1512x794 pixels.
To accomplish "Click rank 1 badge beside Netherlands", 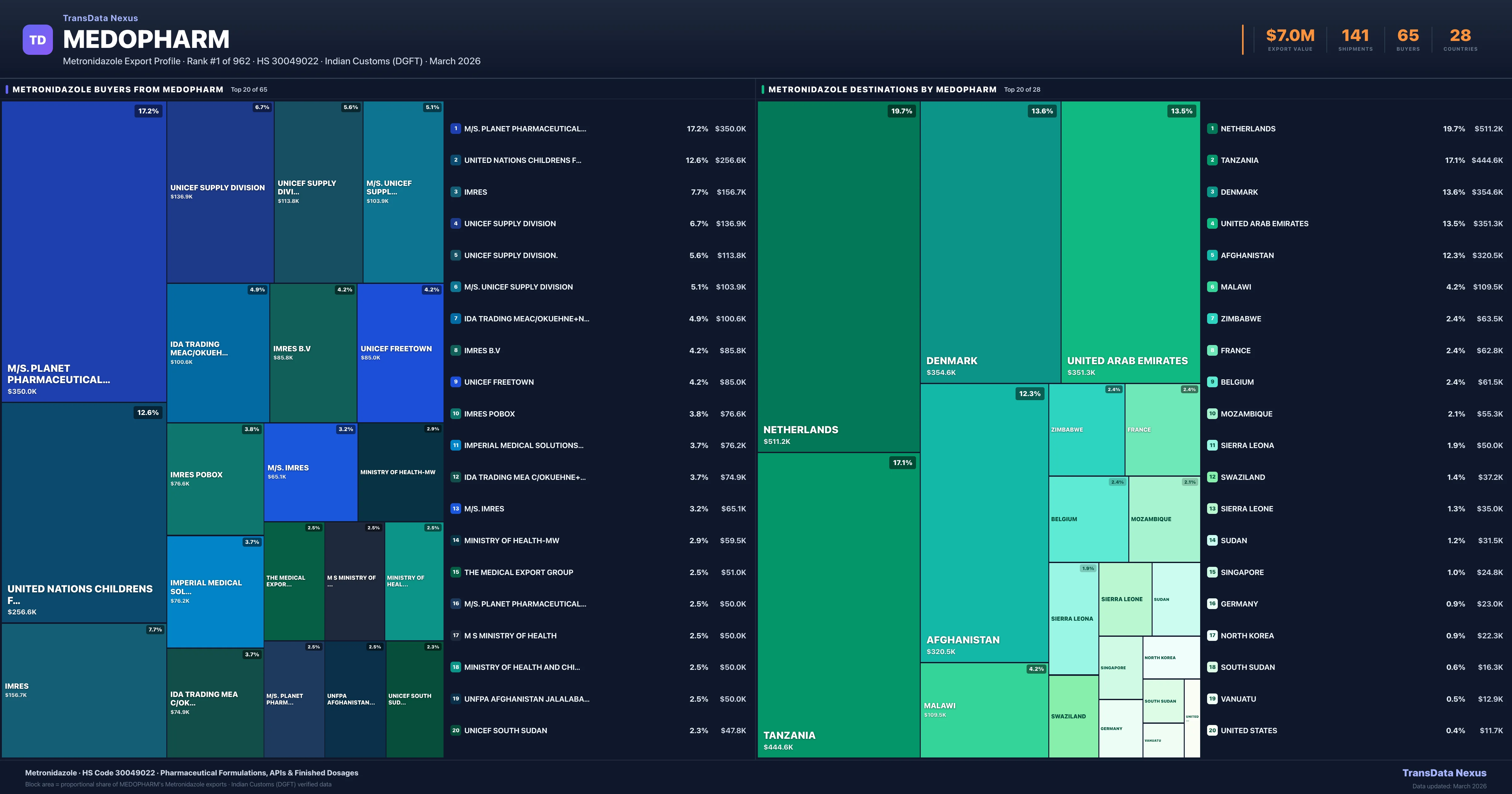I will pos(1212,129).
